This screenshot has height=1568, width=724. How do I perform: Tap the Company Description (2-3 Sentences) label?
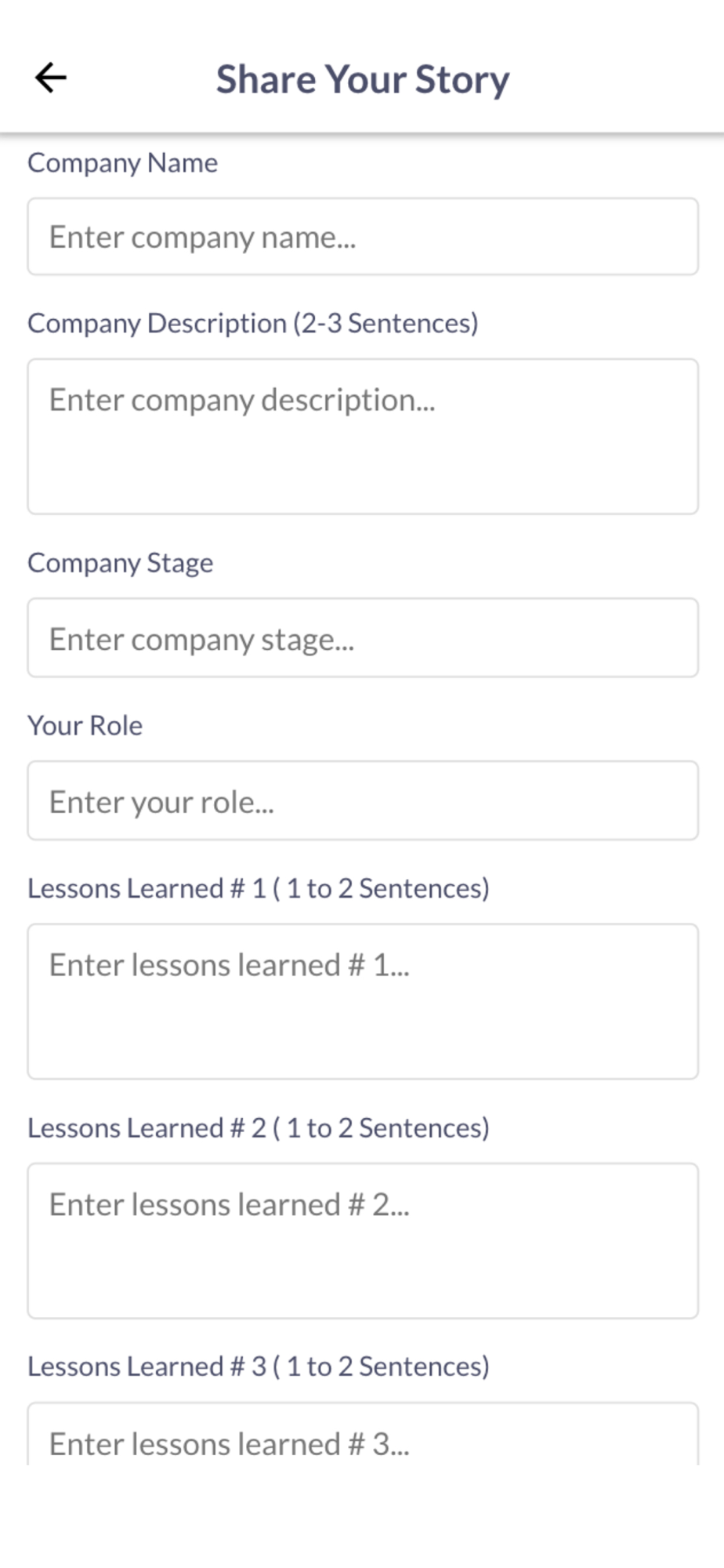coord(252,324)
